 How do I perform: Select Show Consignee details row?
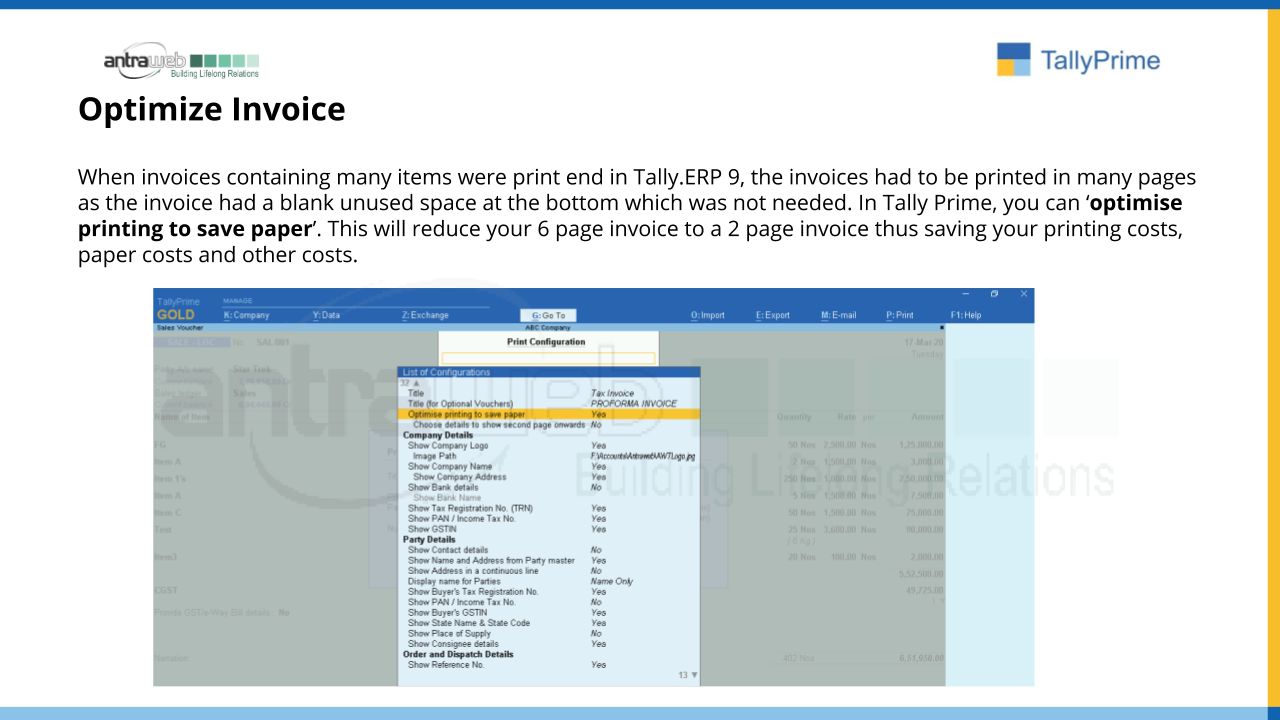pyautogui.click(x=549, y=644)
